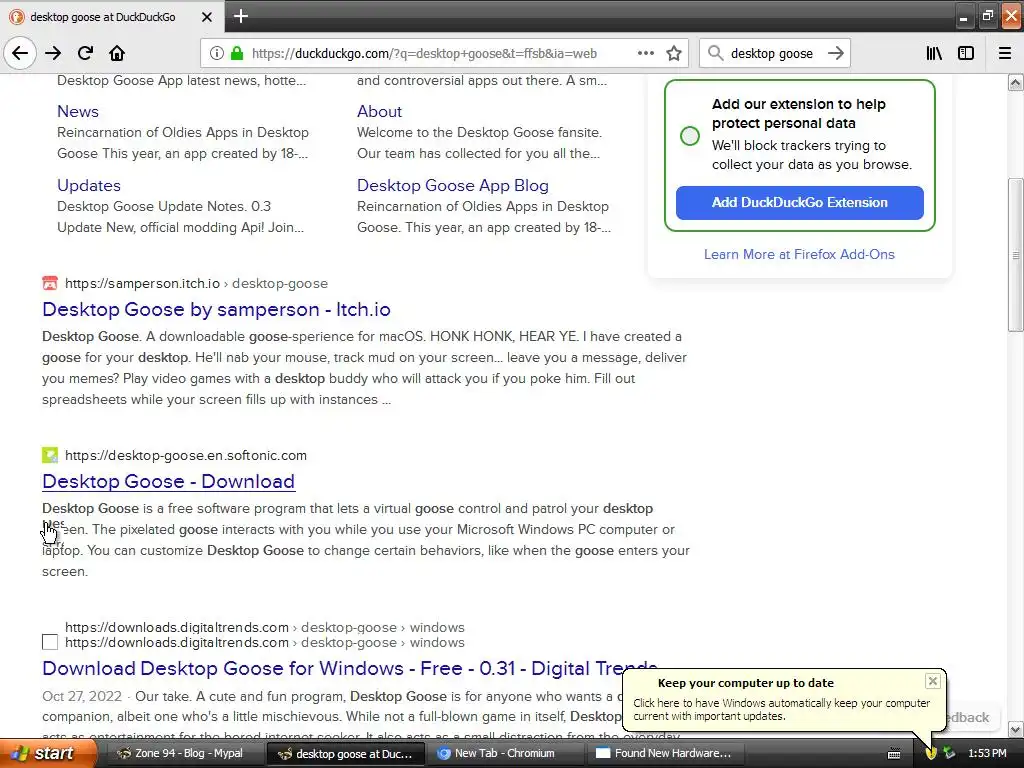Open the hamburger application menu

tap(1005, 53)
